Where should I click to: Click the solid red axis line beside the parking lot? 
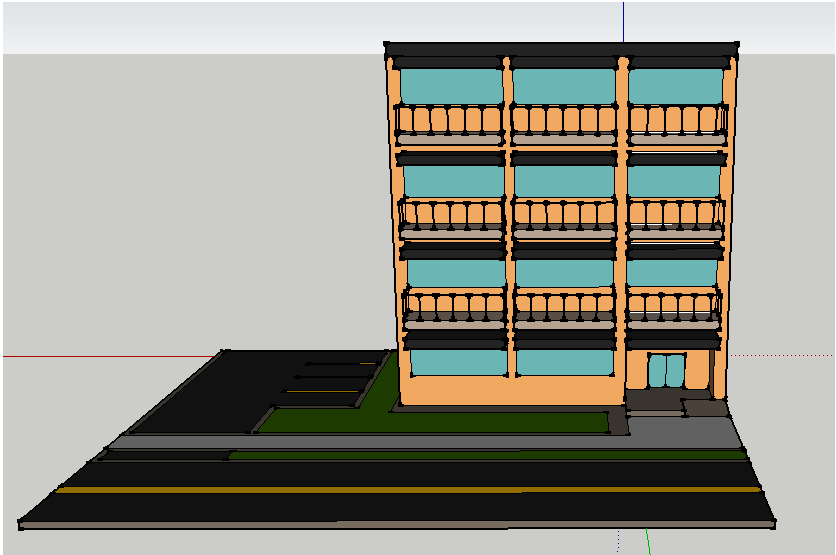(x=109, y=356)
